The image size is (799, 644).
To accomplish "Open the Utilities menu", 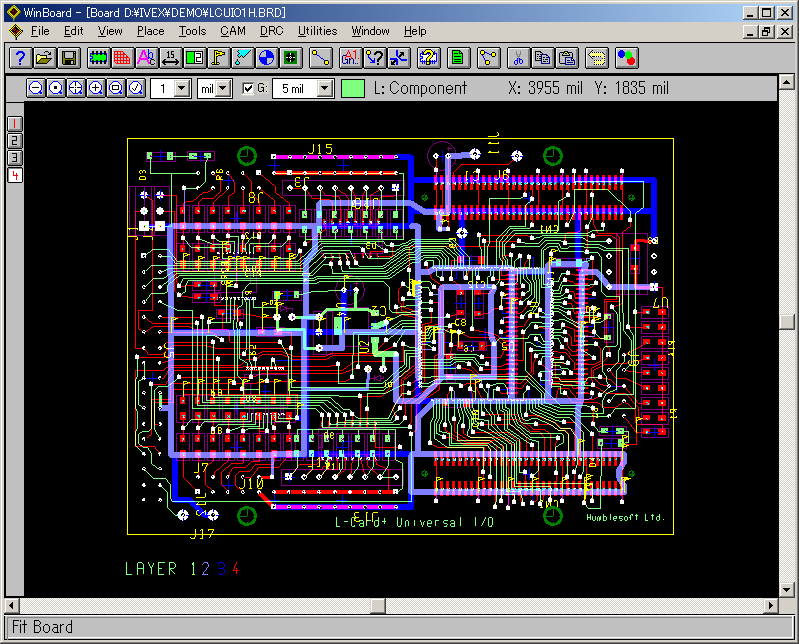I will coord(318,31).
